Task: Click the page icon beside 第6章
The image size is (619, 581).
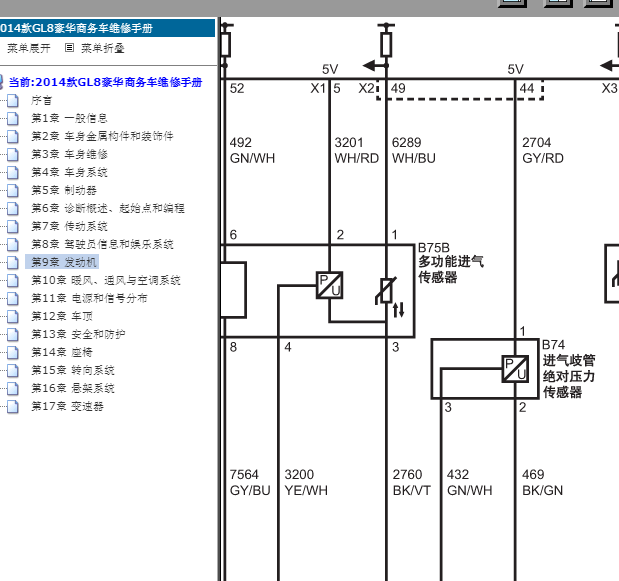Action: (13, 208)
